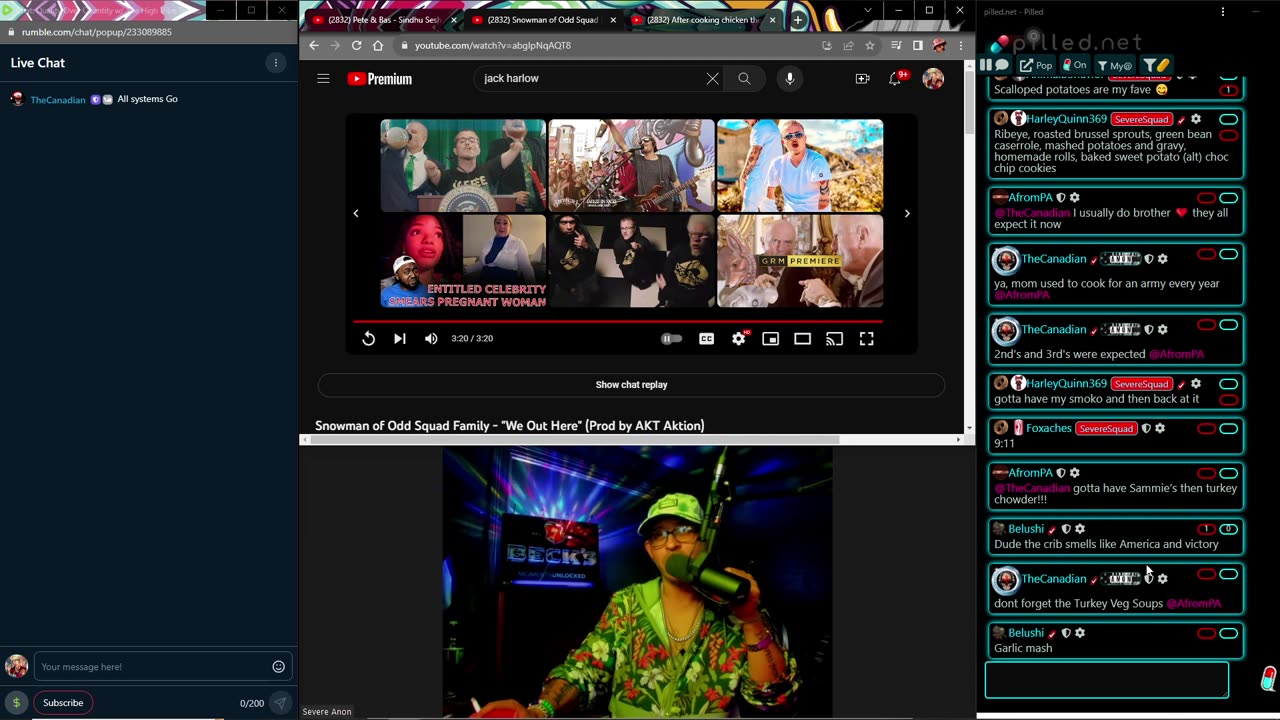
Task: Toggle the 'On' pill switch in pilled.net
Action: click(x=1074, y=65)
